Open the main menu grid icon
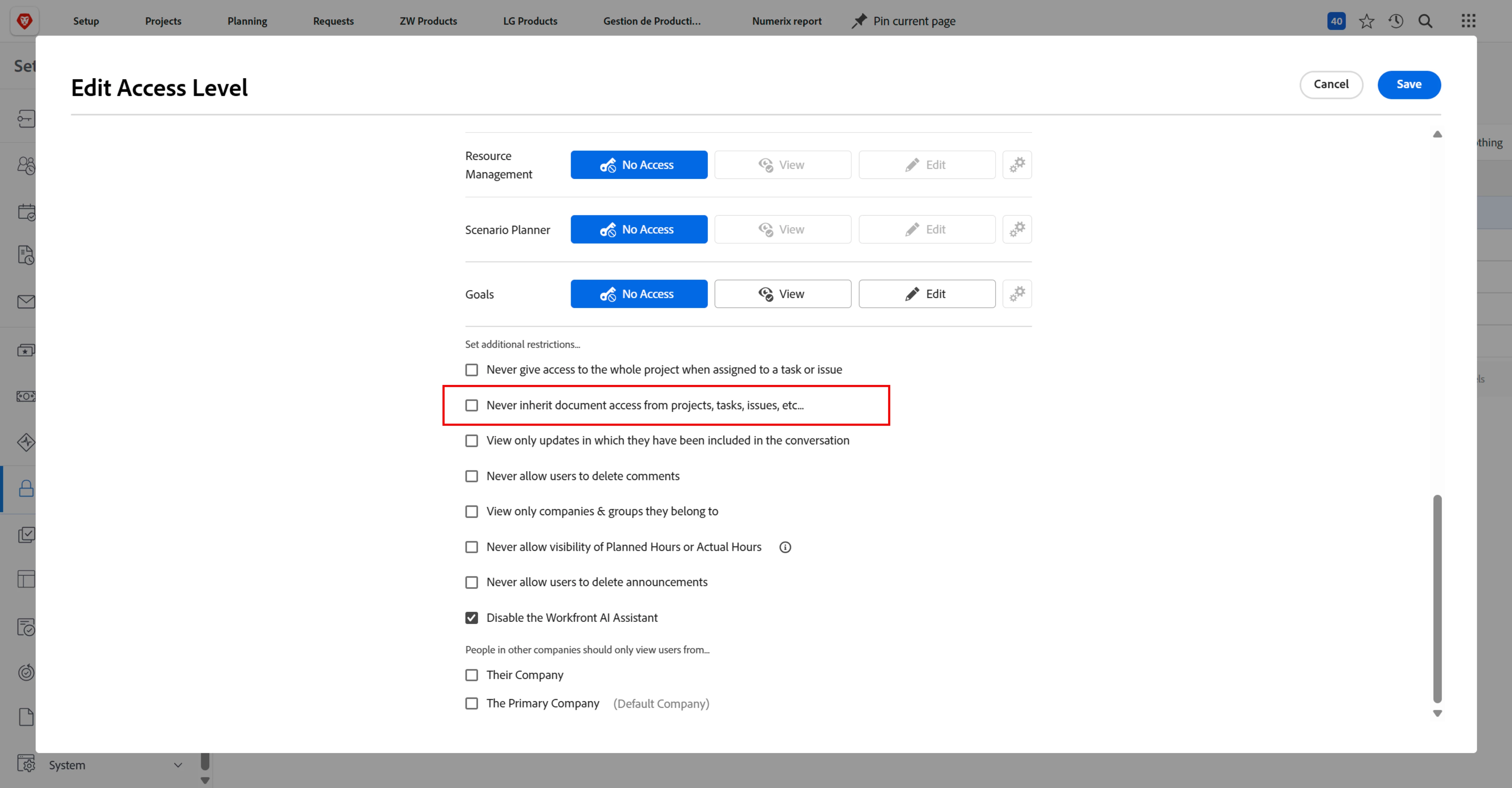Viewport: 1512px width, 788px height. coord(1468,21)
